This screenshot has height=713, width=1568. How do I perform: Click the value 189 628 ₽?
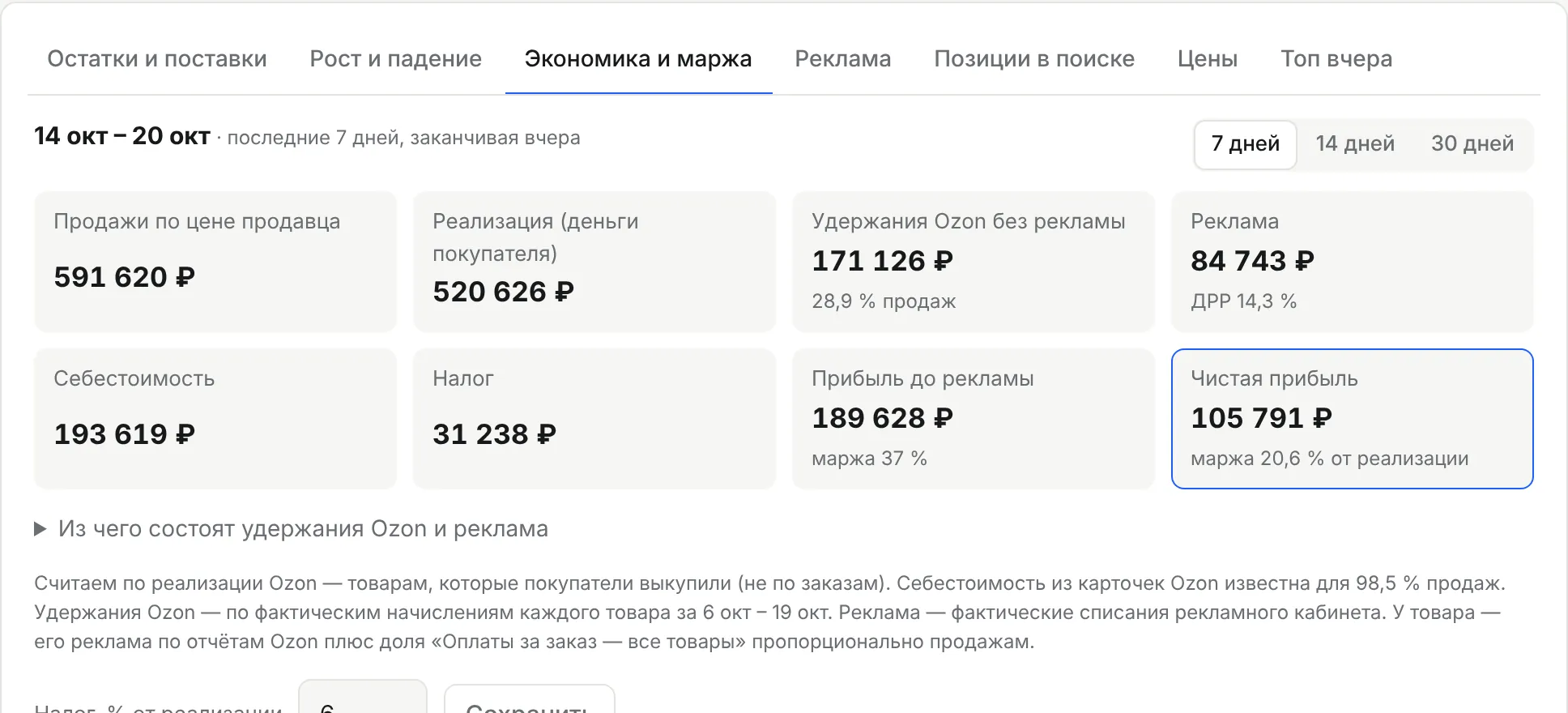[x=883, y=418]
